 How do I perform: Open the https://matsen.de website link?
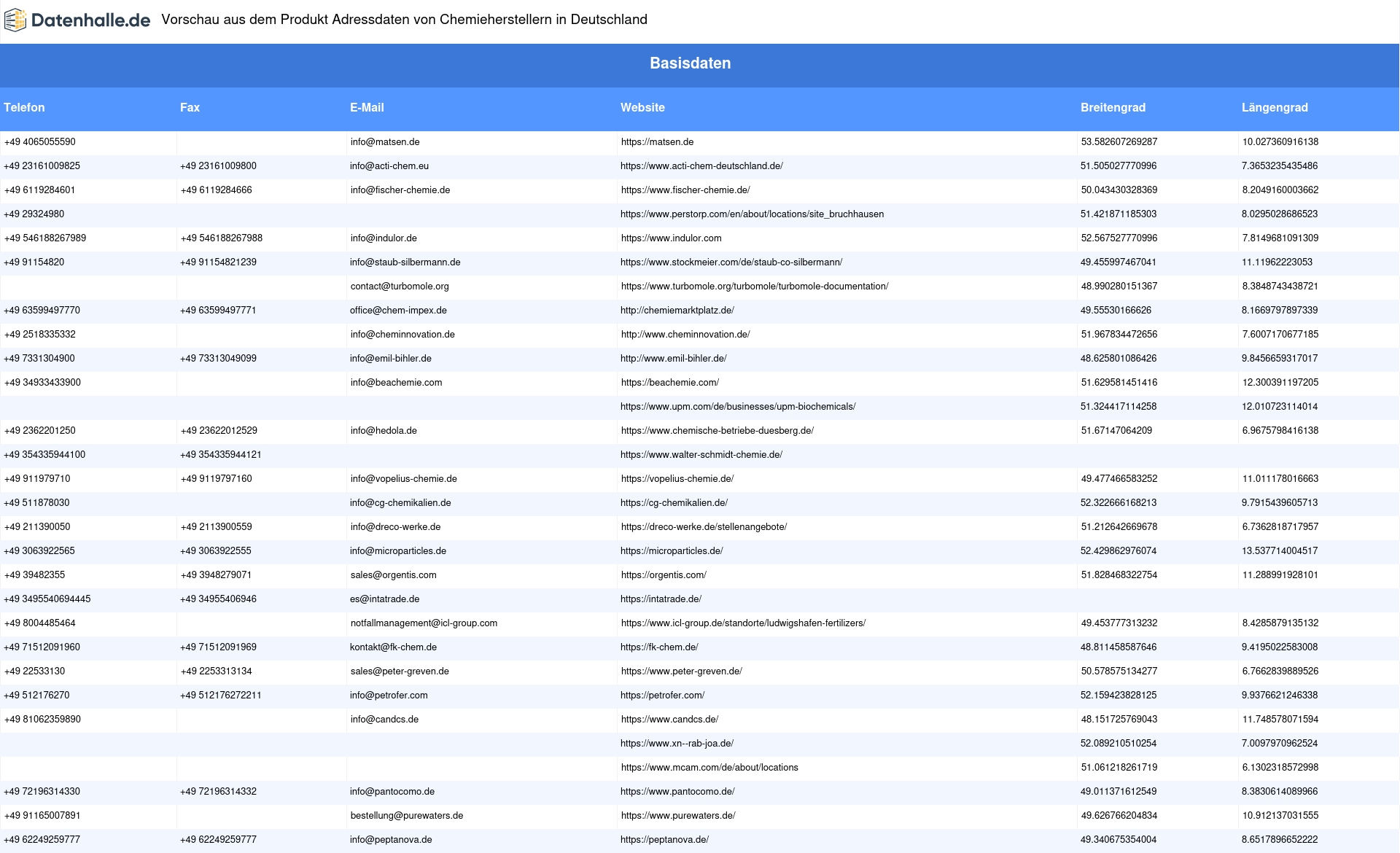pyautogui.click(x=657, y=142)
